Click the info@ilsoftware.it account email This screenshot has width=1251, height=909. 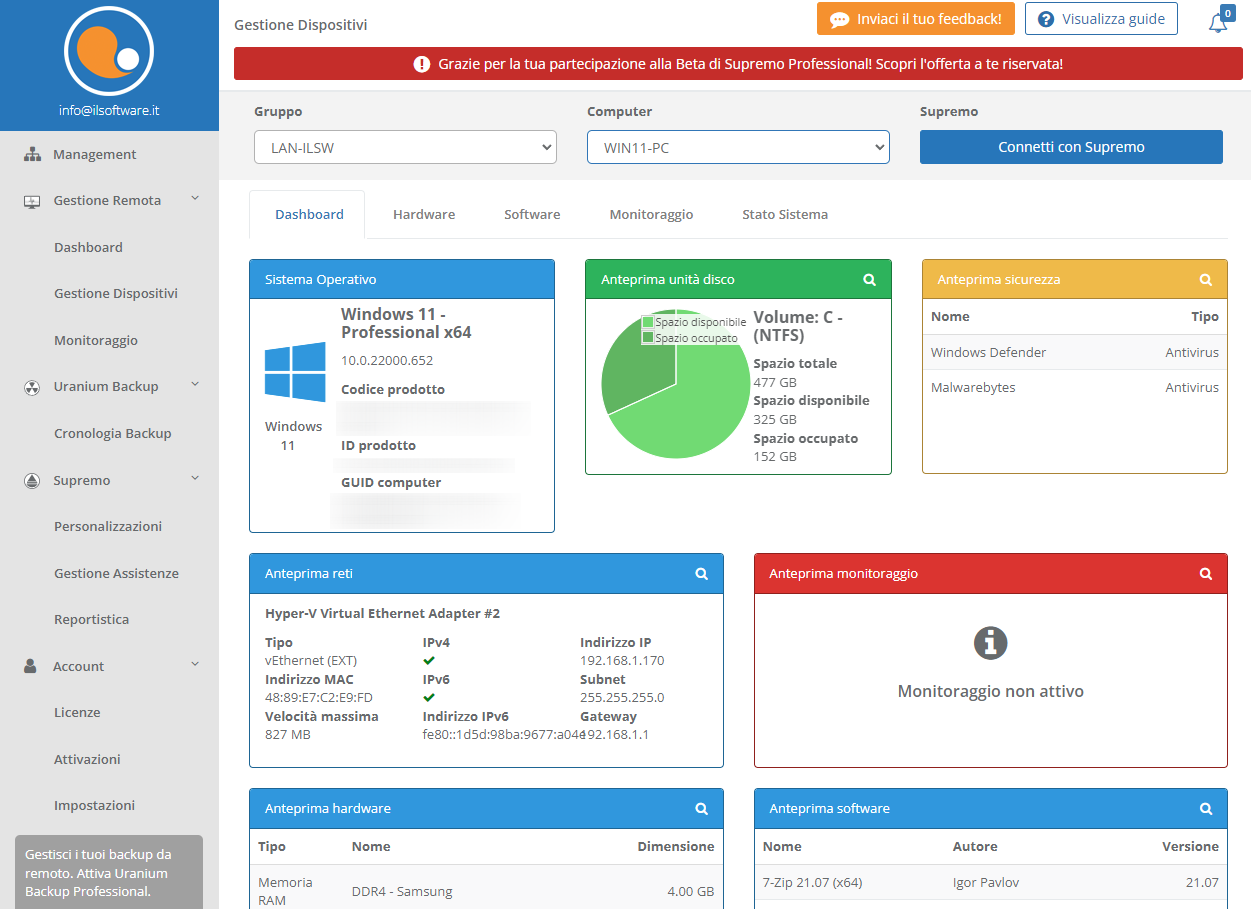click(x=109, y=111)
